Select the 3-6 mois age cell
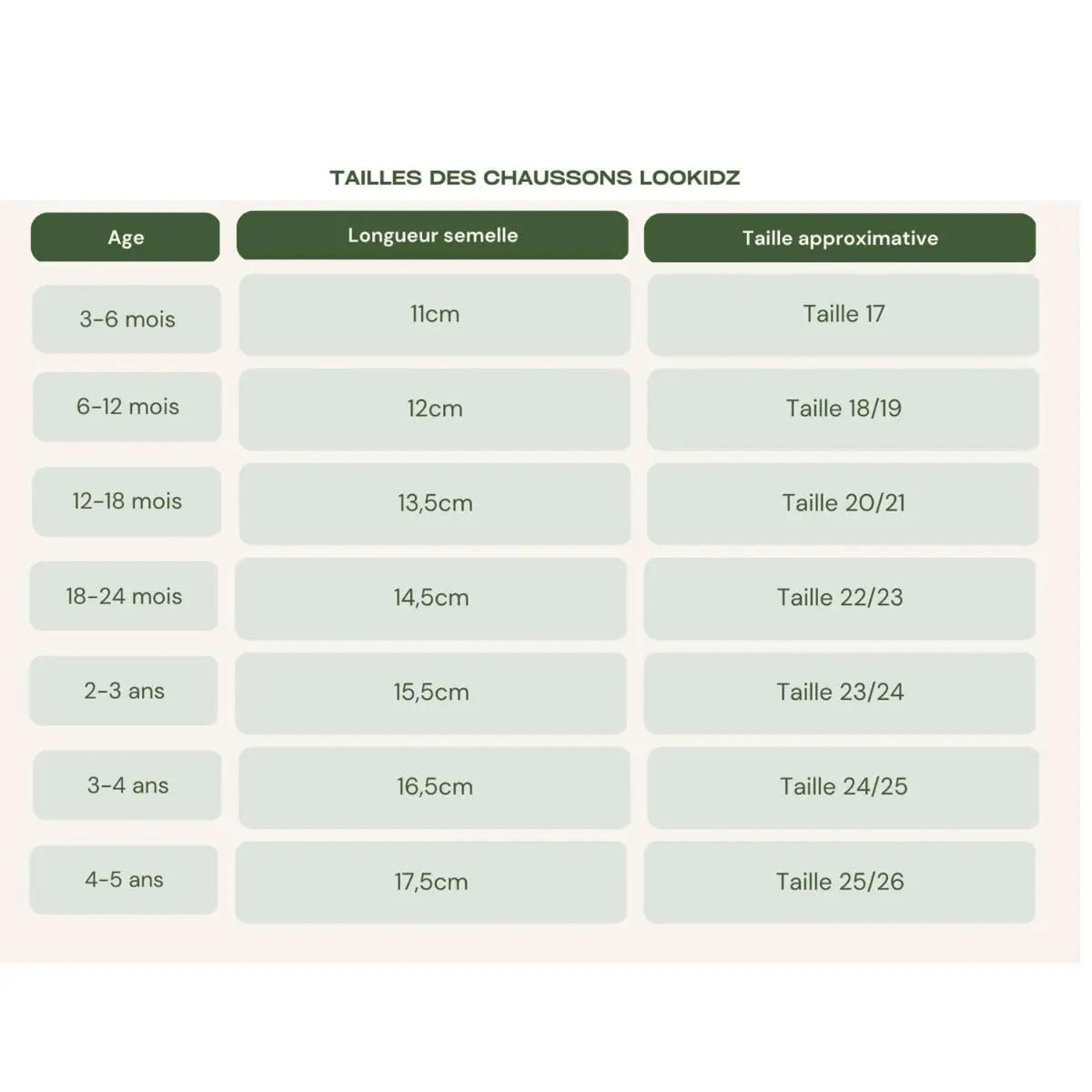The width and height of the screenshot is (1092, 1092). pyautogui.click(x=126, y=318)
